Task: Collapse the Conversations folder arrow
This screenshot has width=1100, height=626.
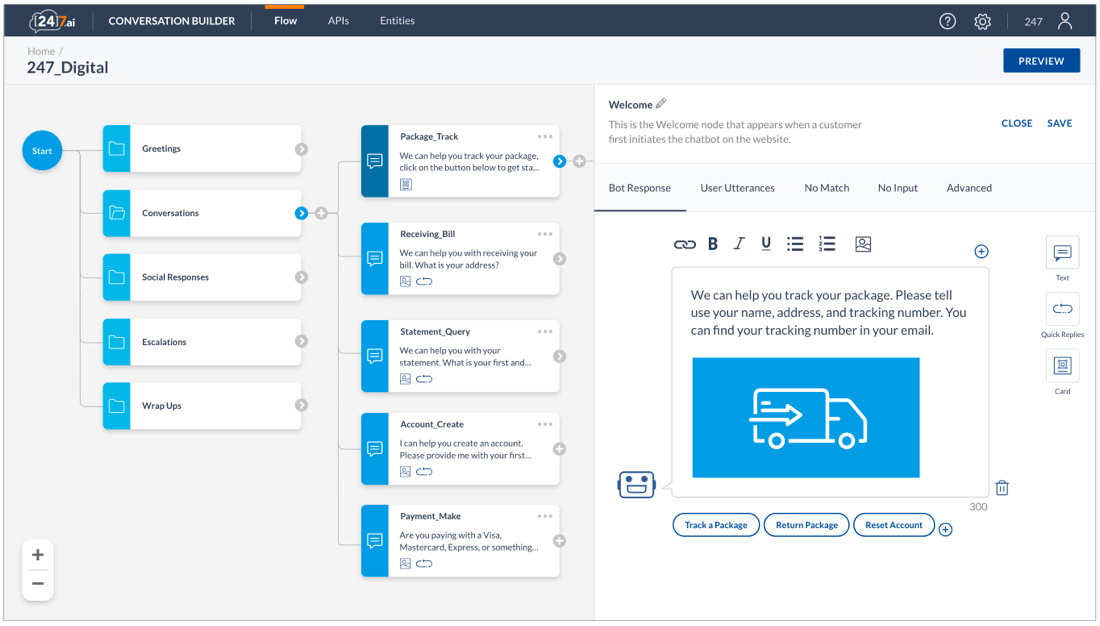Action: click(x=301, y=213)
